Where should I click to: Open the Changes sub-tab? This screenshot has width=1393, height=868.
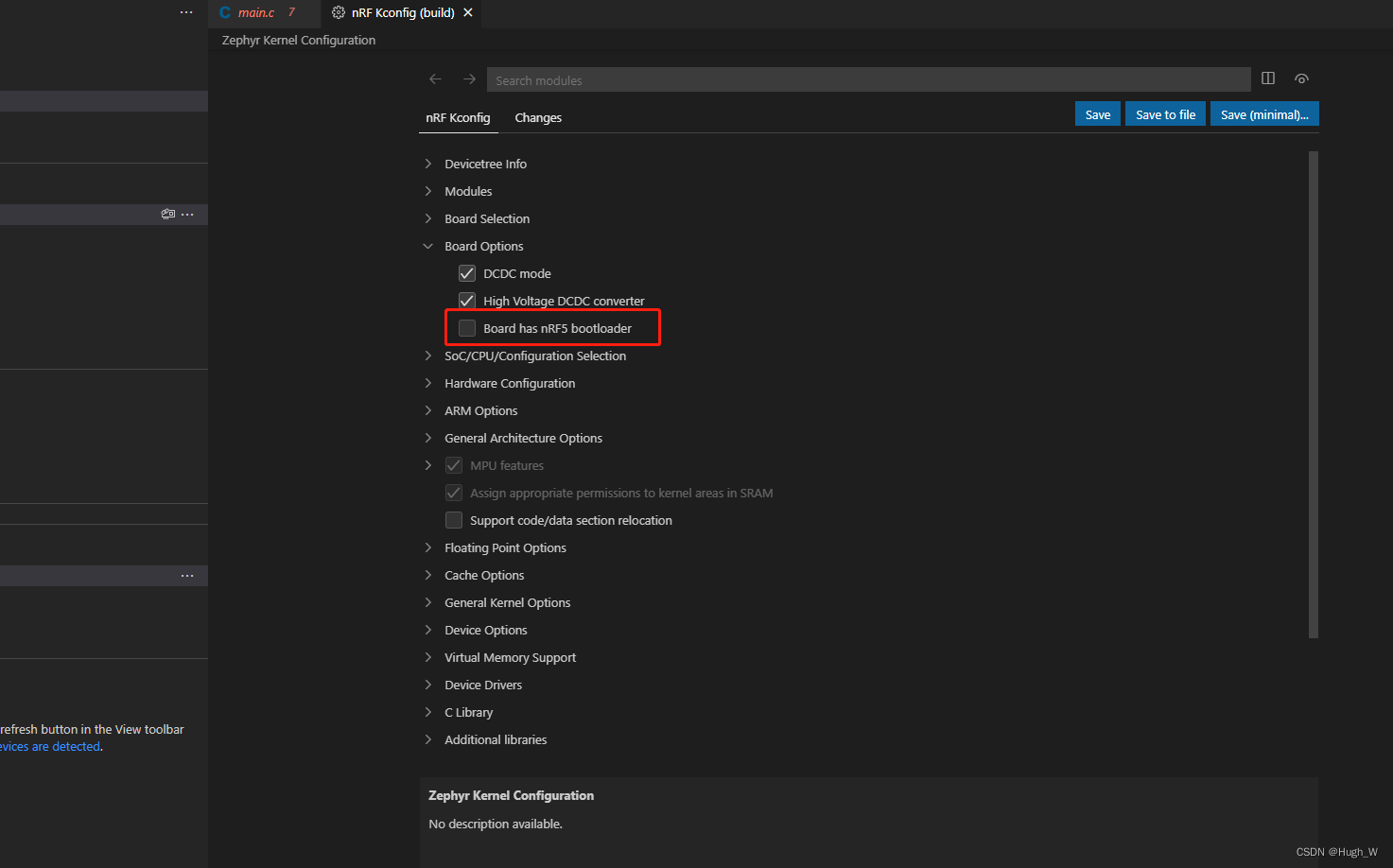(x=538, y=117)
